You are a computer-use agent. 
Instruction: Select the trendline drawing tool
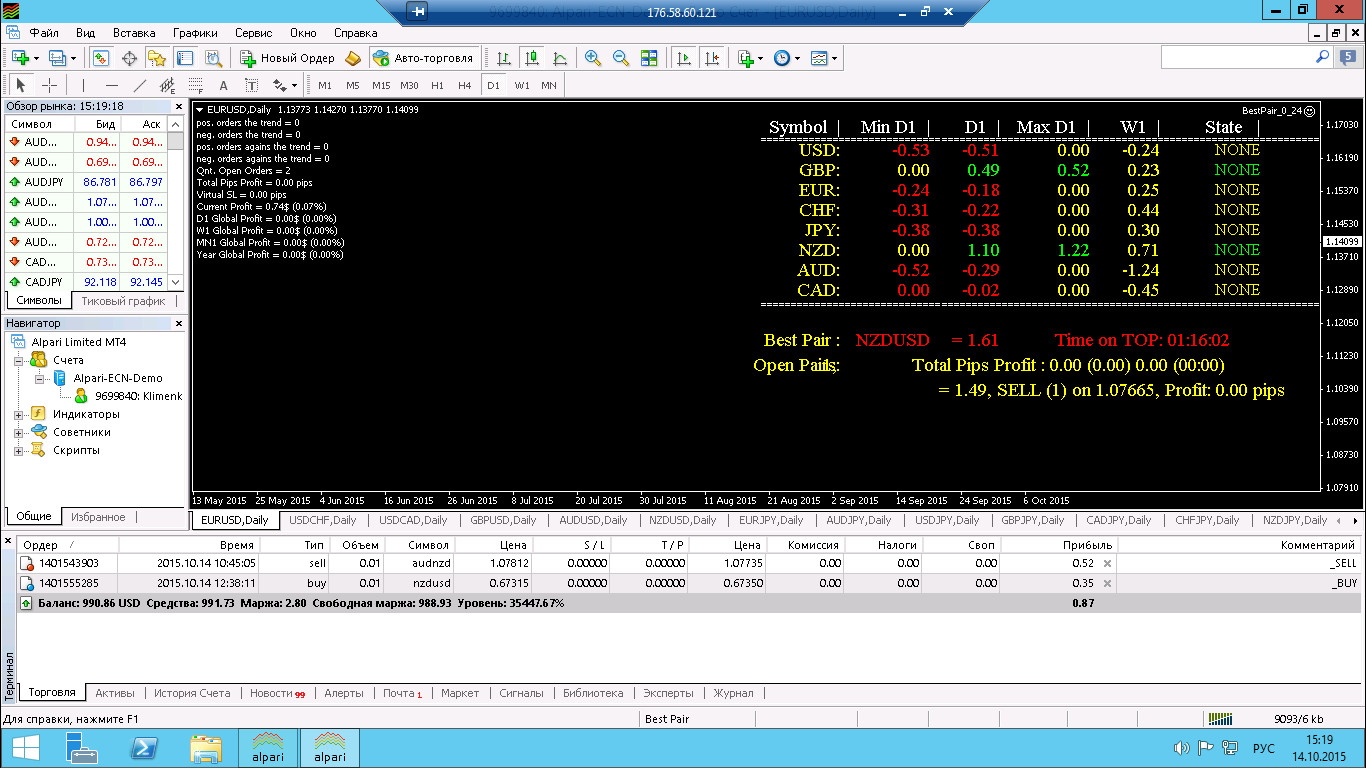pos(139,86)
